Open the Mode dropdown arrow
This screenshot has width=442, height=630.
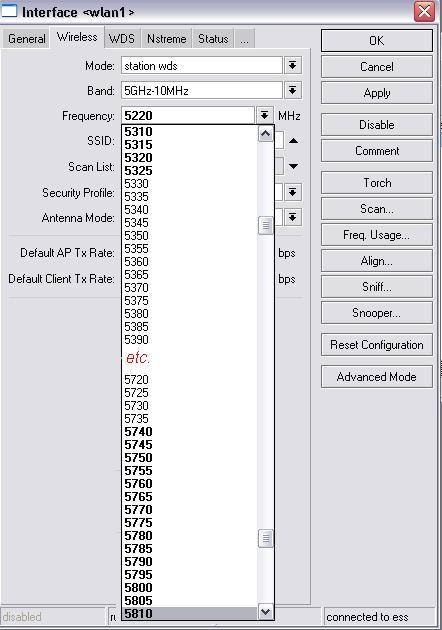tap(293, 65)
